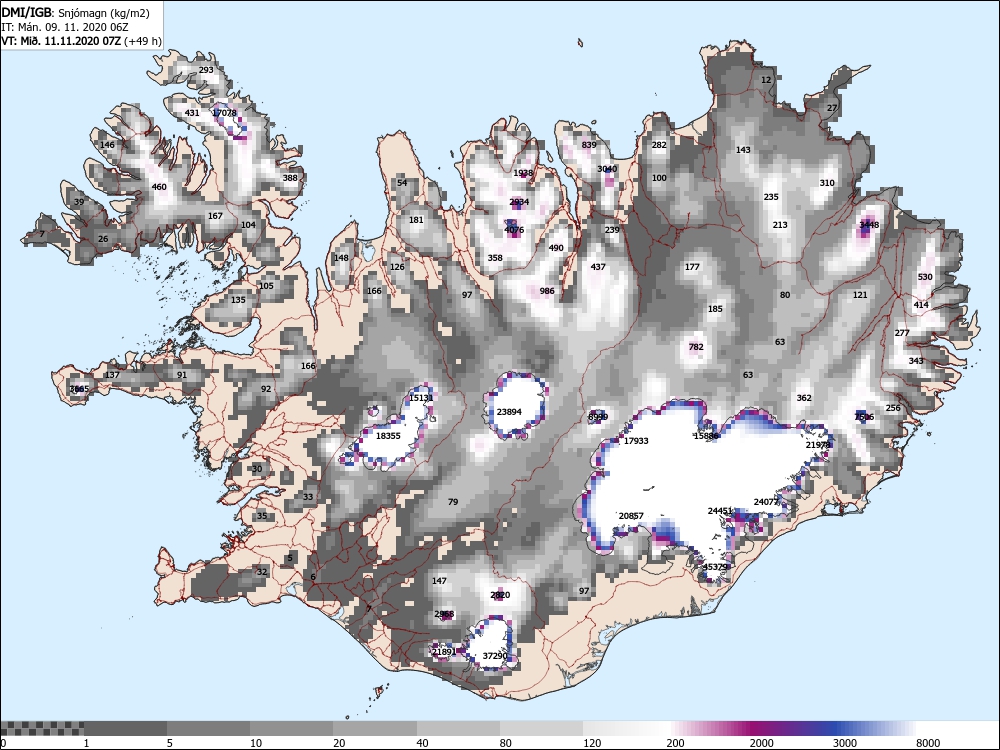
Task: Click the snow value "431"
Action: (192, 113)
